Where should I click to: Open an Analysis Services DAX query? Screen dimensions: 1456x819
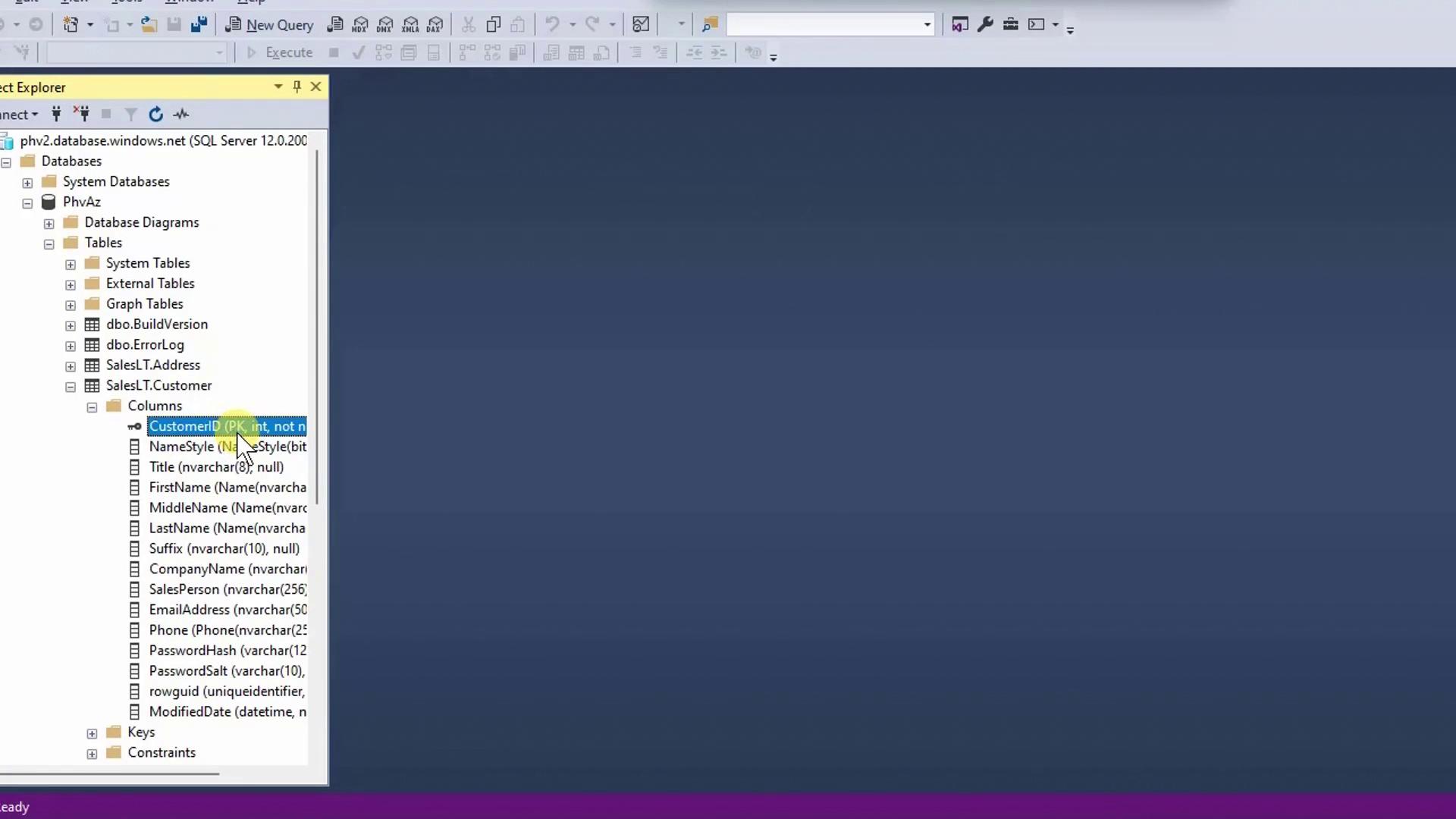(x=435, y=25)
